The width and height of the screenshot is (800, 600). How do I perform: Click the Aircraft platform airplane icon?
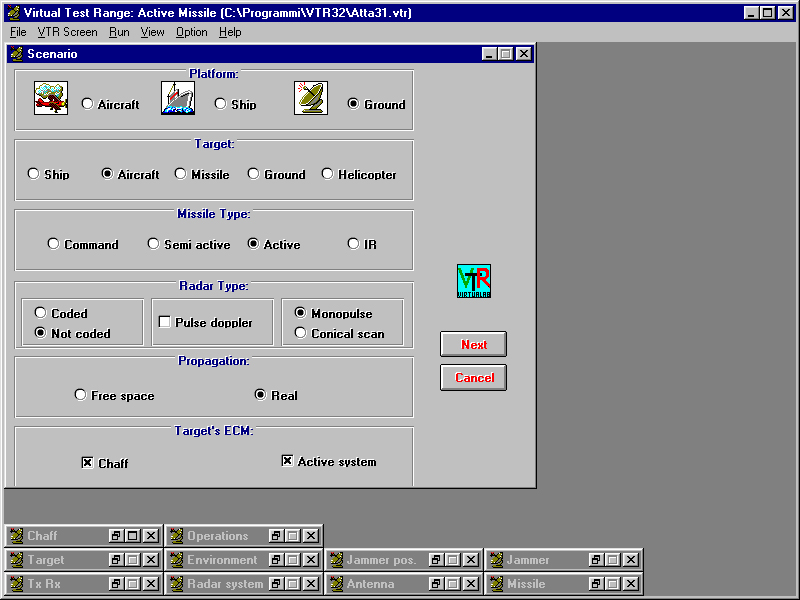51,98
